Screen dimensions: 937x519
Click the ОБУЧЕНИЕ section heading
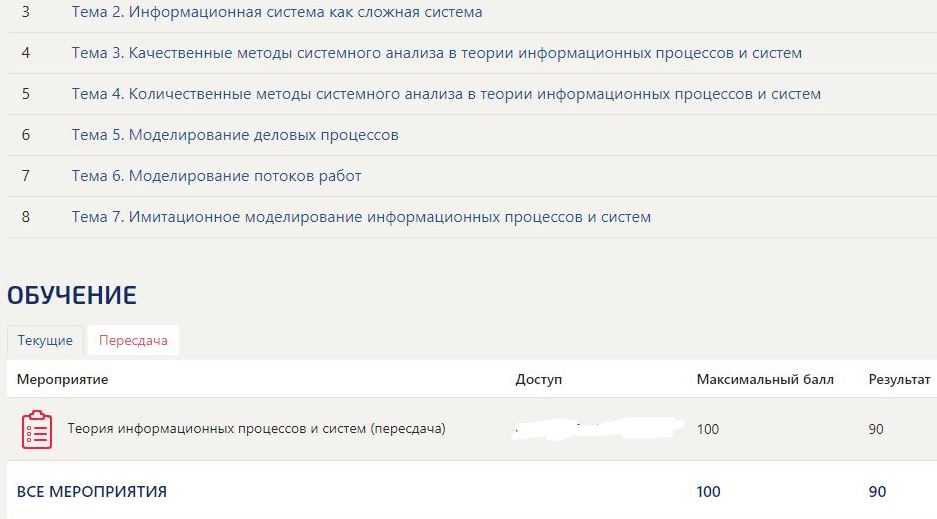(72, 295)
